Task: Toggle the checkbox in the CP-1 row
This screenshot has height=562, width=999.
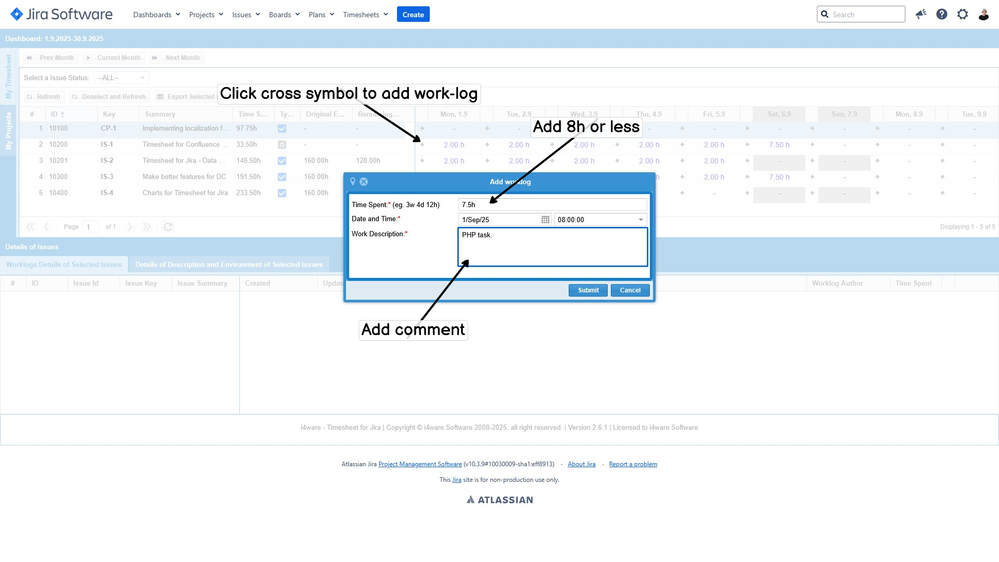Action: (282, 129)
